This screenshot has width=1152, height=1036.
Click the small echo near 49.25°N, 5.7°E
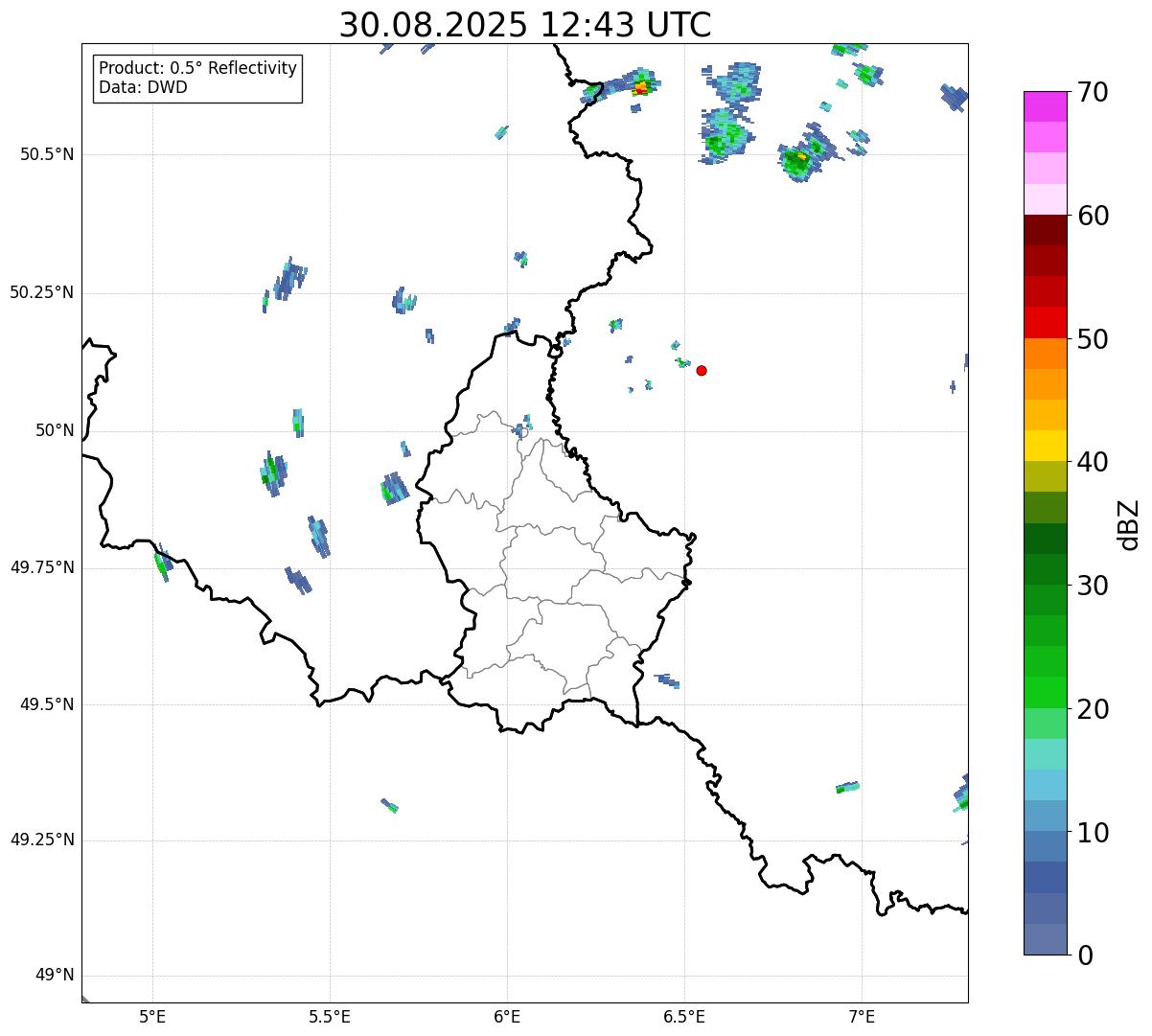click(x=389, y=806)
